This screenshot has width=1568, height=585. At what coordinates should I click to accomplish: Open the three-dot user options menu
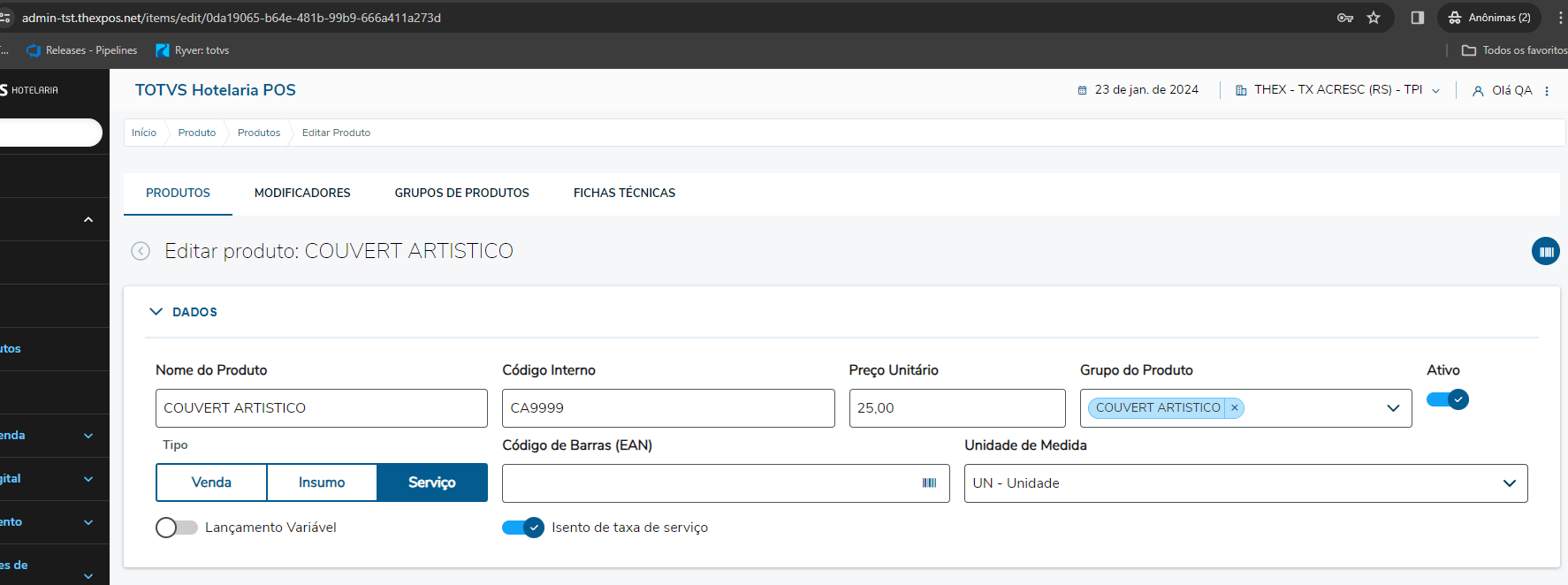1547,91
